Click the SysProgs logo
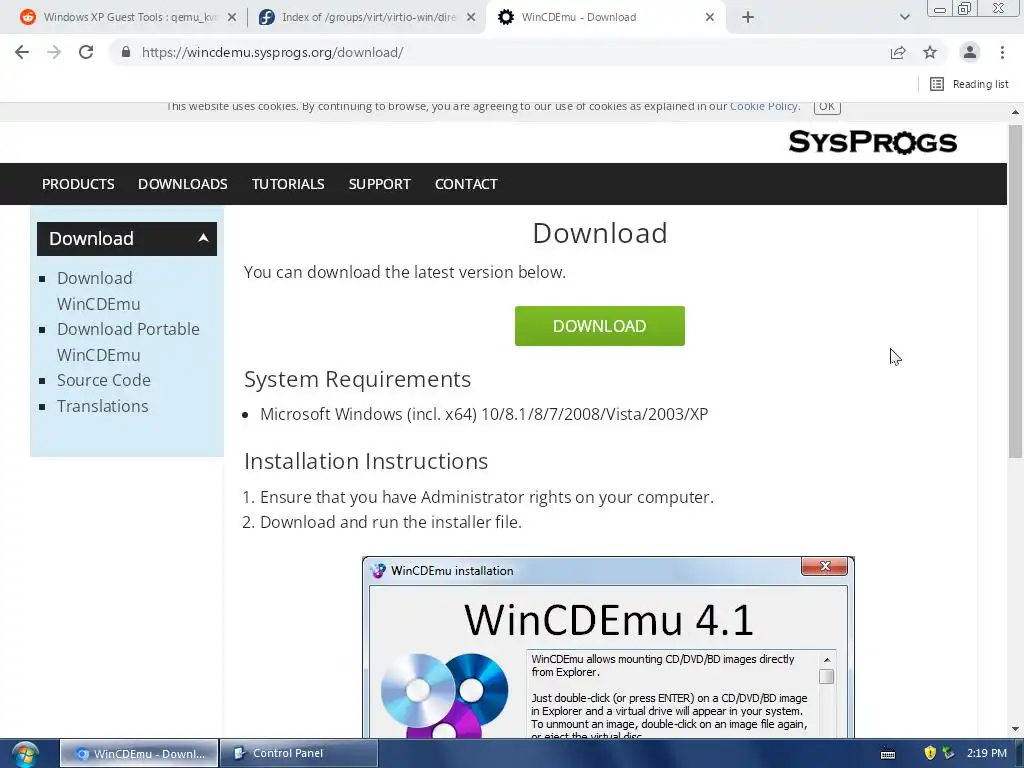Image resolution: width=1024 pixels, height=768 pixels. click(x=872, y=142)
